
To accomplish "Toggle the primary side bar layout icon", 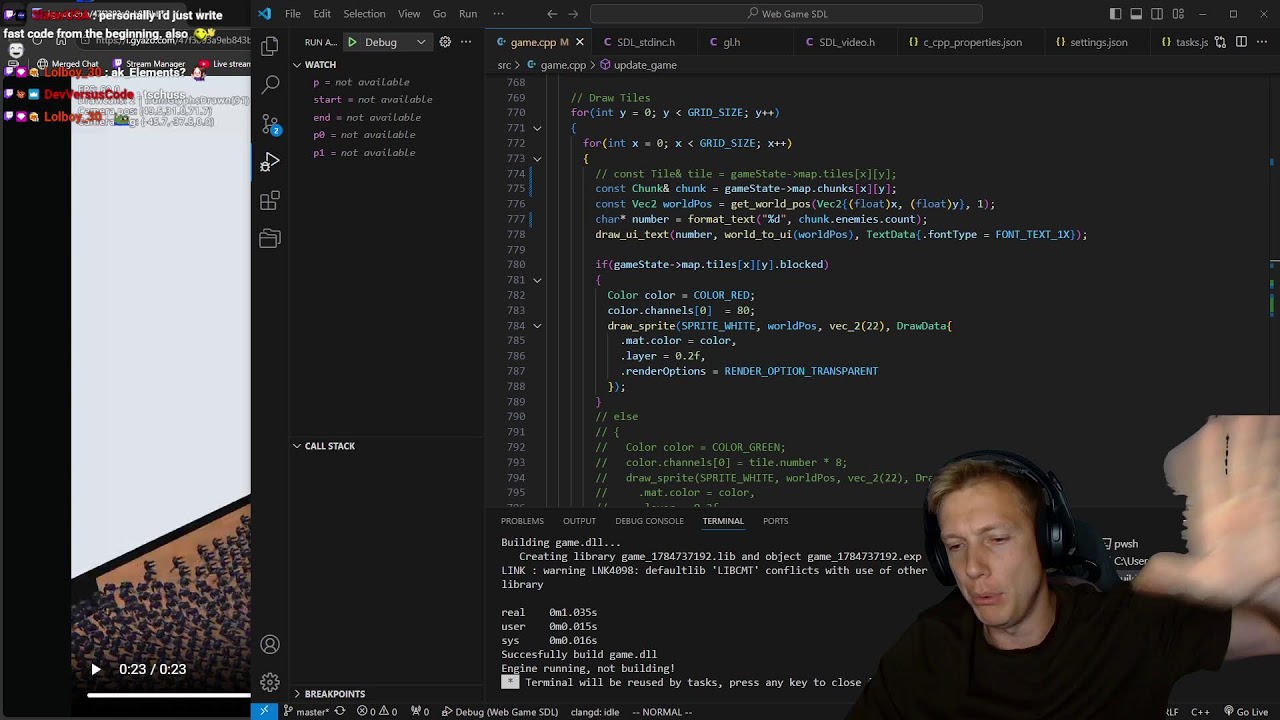I will click(1115, 14).
